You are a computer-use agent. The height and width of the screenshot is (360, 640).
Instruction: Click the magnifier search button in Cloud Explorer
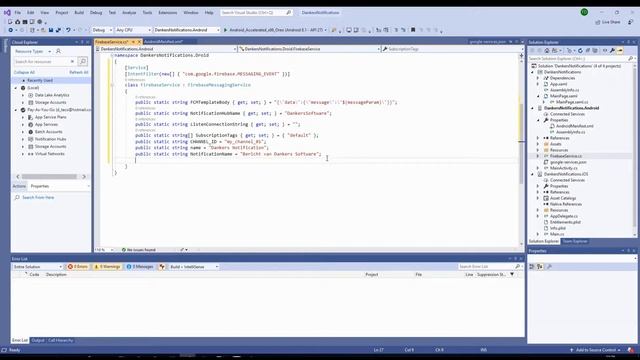click(82, 61)
